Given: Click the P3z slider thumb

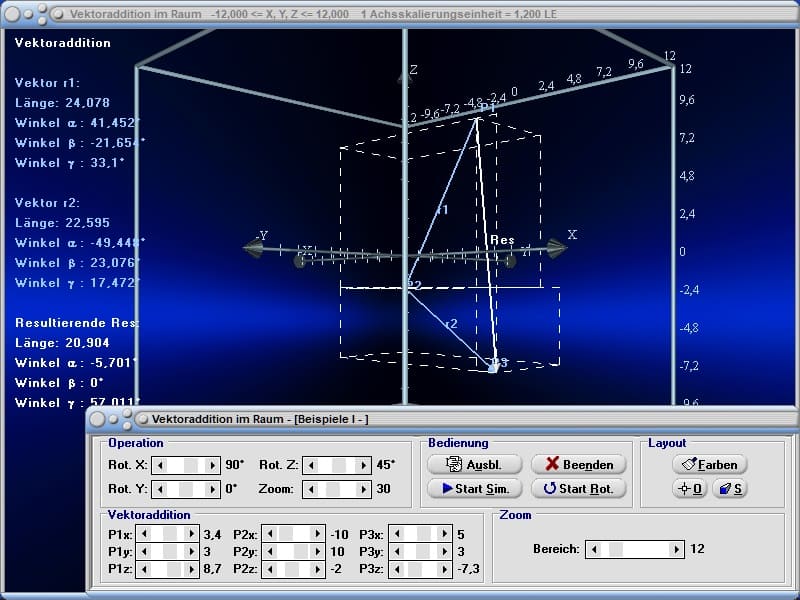Looking at the screenshot, I should (416, 569).
